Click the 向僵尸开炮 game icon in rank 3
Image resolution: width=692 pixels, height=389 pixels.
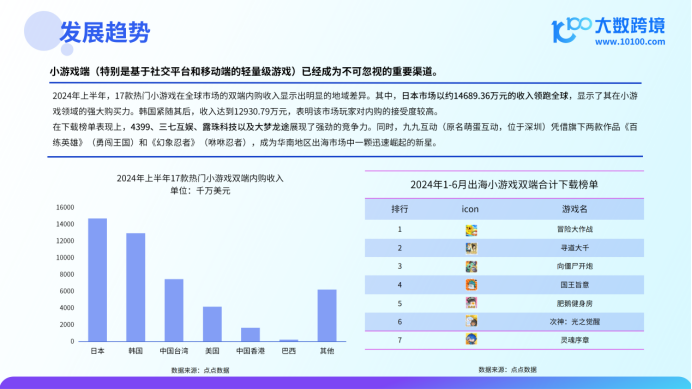[471, 267]
